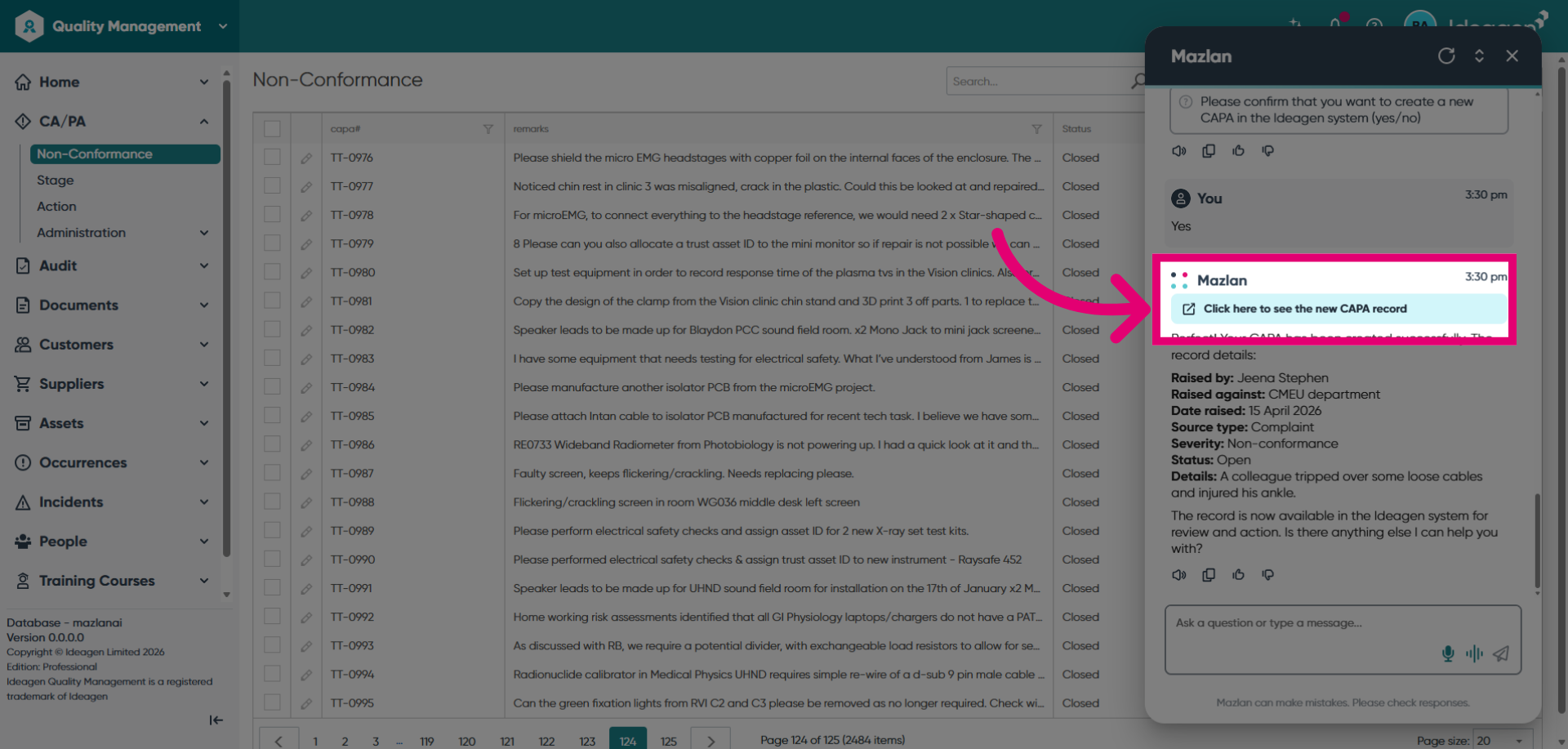Thumbs down the CAPA created response
Screen dimensions: 1568x749
pyautogui.click(x=1267, y=575)
